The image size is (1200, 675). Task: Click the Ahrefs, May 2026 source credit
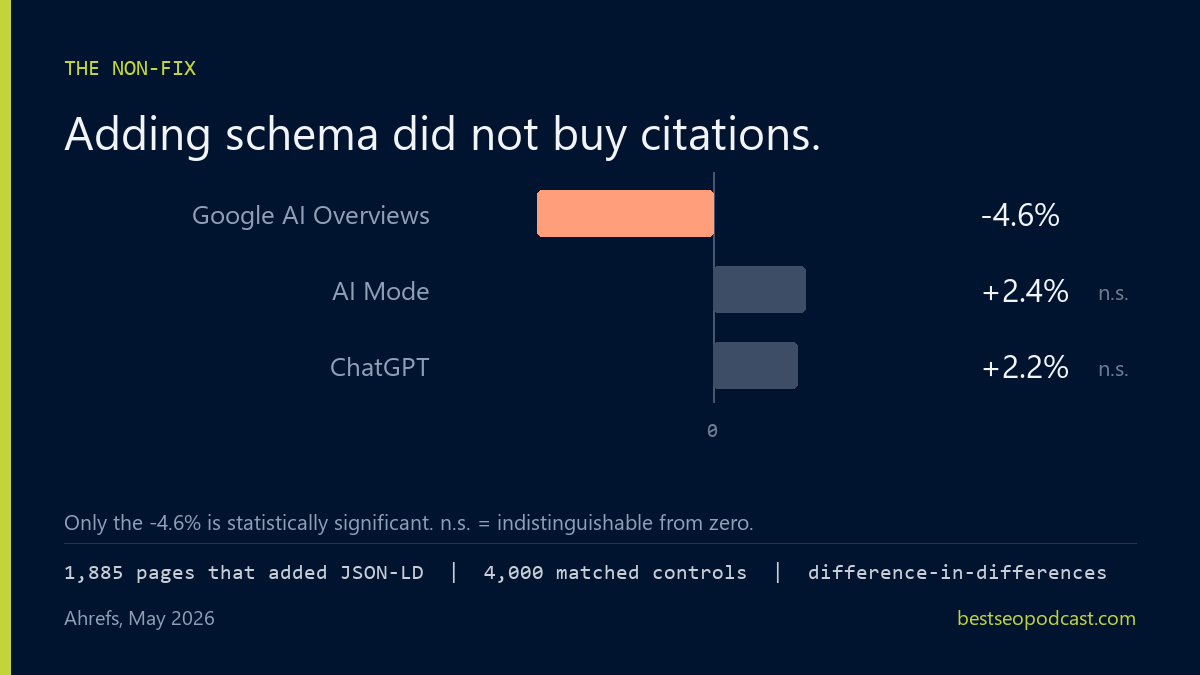(139, 619)
